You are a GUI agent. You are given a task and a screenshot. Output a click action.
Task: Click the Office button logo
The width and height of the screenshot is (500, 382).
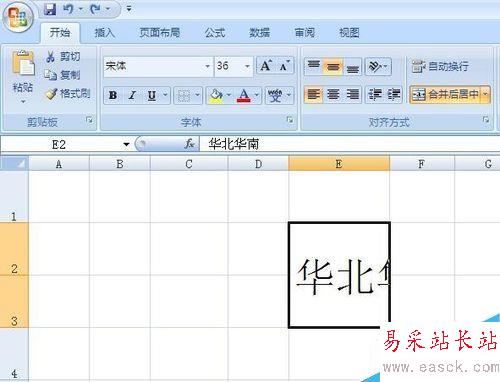coord(18,17)
